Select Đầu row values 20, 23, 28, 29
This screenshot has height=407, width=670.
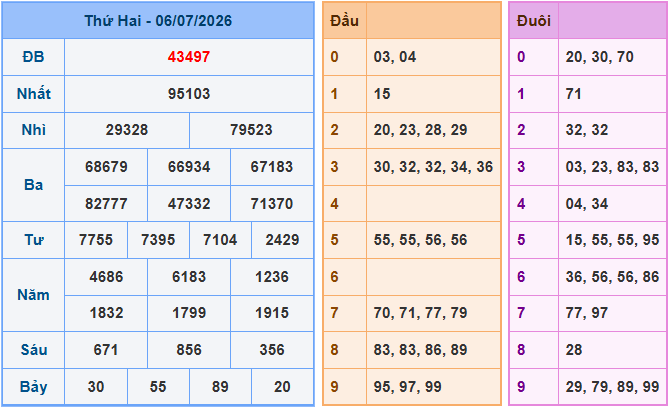click(420, 130)
